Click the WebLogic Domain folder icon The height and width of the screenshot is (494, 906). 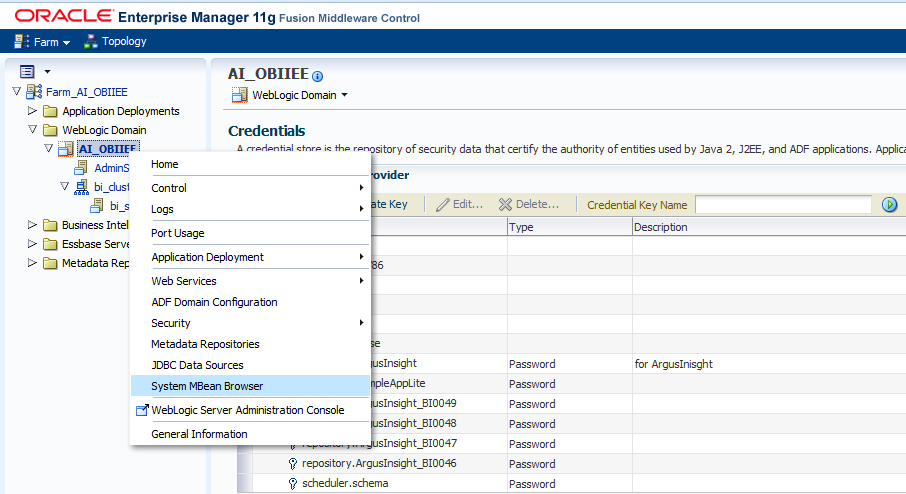click(51, 130)
